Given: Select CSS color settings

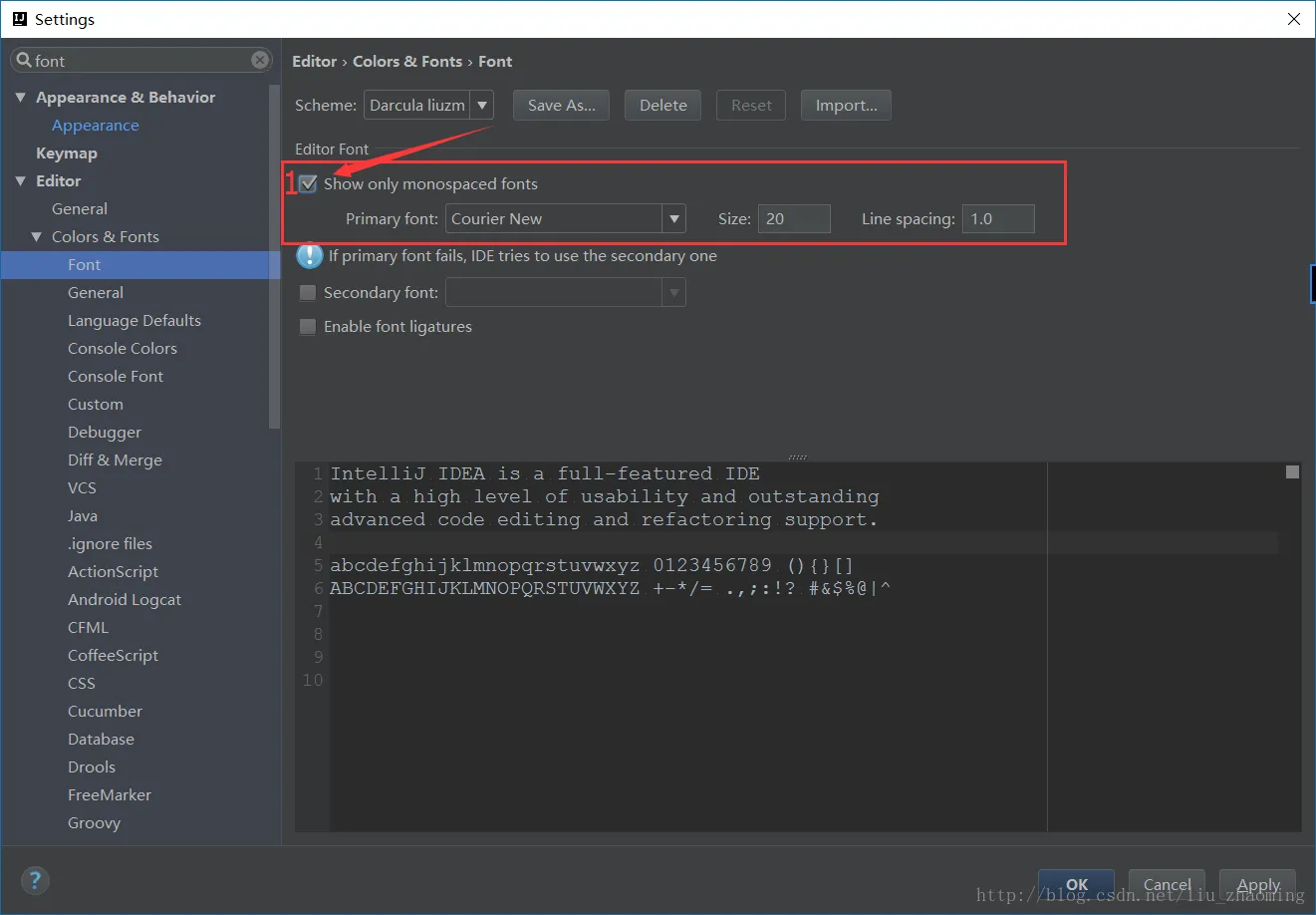Looking at the screenshot, I should [x=82, y=683].
